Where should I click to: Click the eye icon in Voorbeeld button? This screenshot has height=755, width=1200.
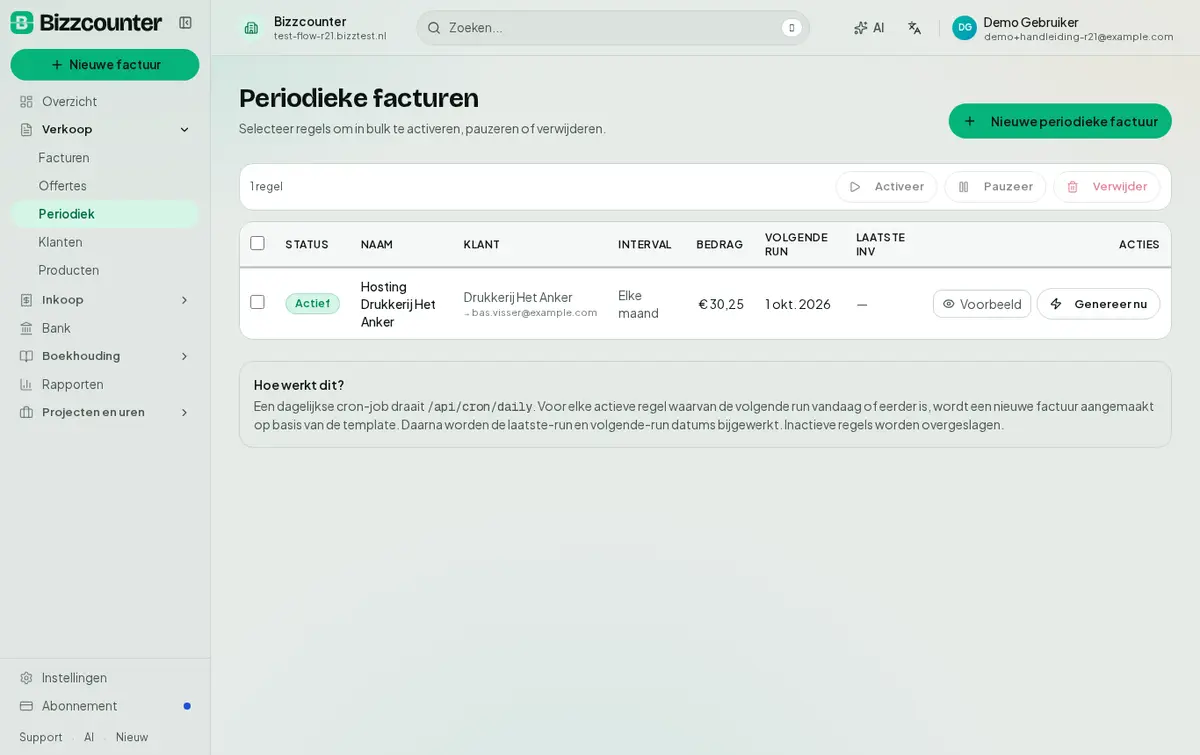[x=949, y=304]
